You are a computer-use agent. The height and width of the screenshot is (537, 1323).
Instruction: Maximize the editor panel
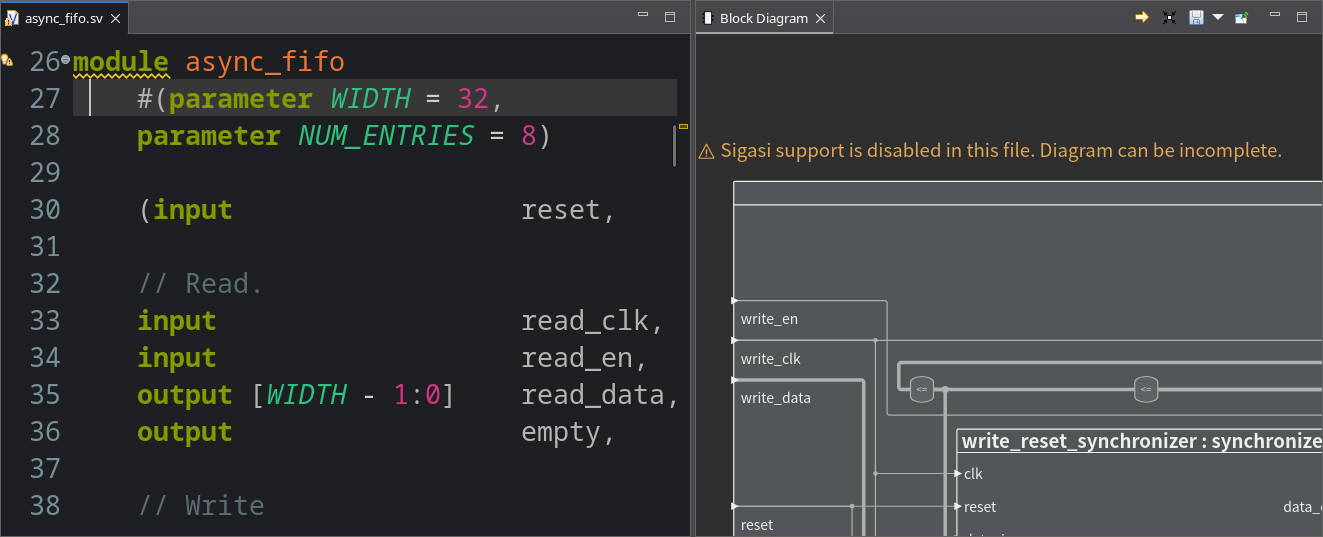[x=670, y=17]
